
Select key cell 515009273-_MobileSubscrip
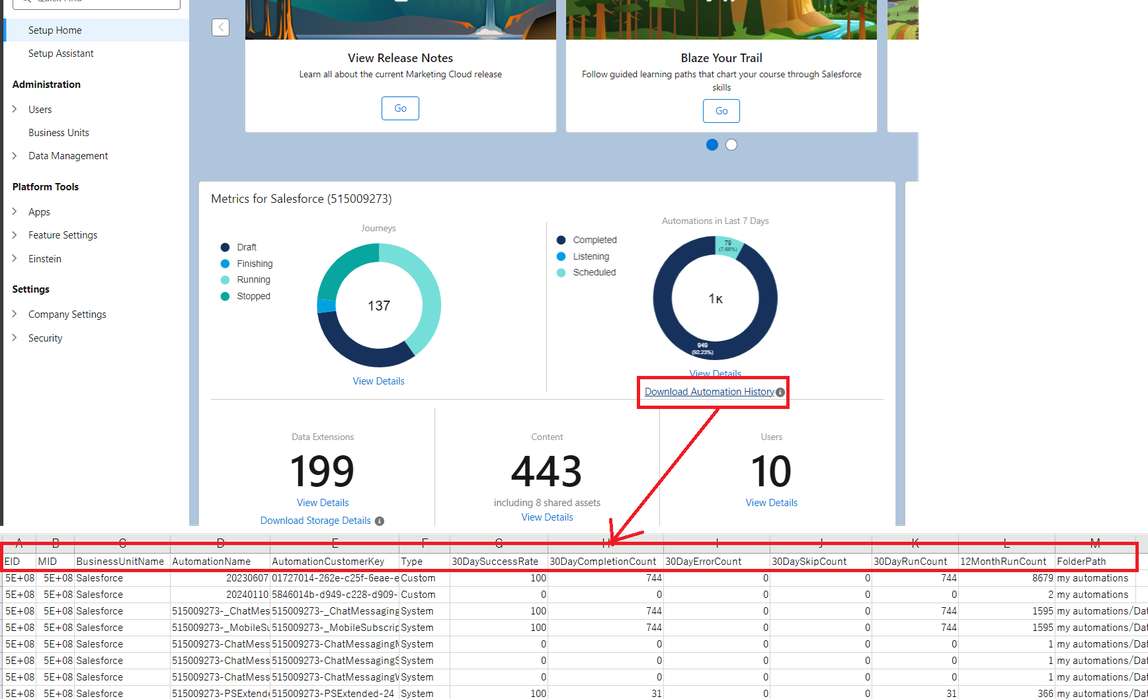335,627
